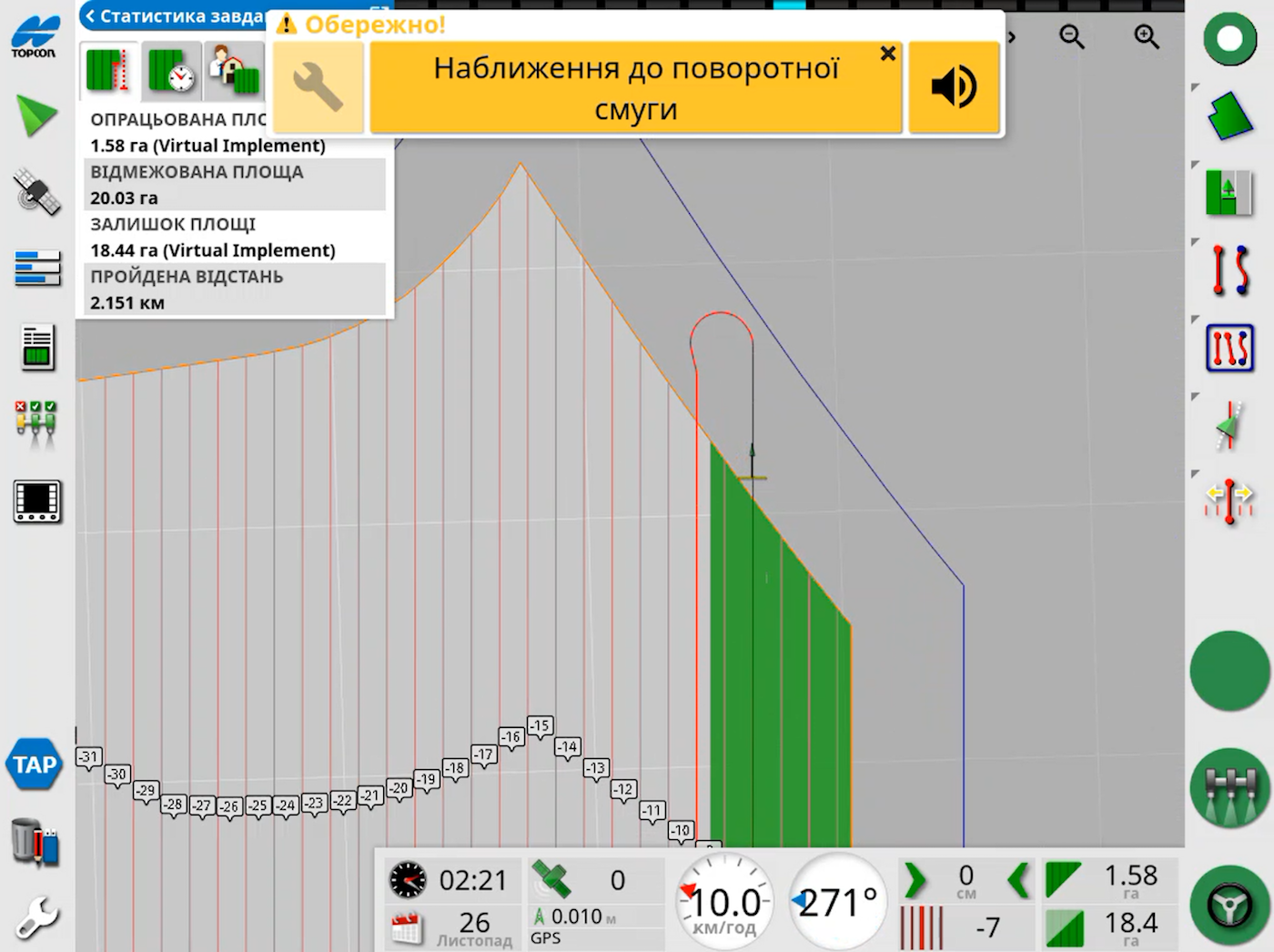Click the zoom in magnifier
The image size is (1274, 952).
pyautogui.click(x=1146, y=37)
